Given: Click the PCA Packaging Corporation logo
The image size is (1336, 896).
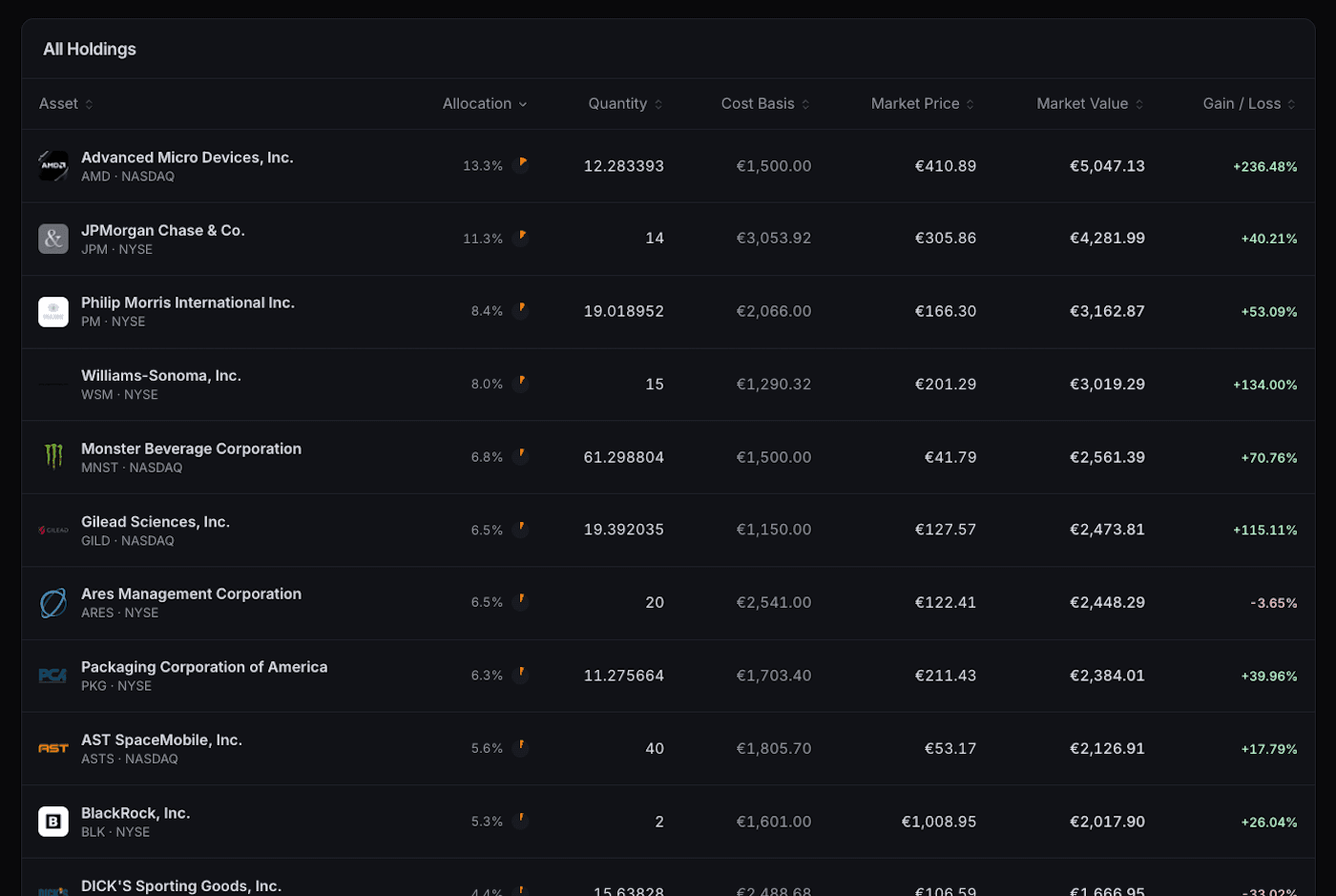Looking at the screenshot, I should 53,676.
